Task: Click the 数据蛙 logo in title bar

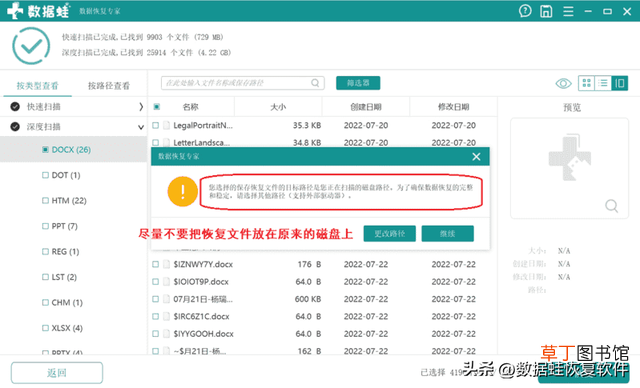Action: [39, 11]
